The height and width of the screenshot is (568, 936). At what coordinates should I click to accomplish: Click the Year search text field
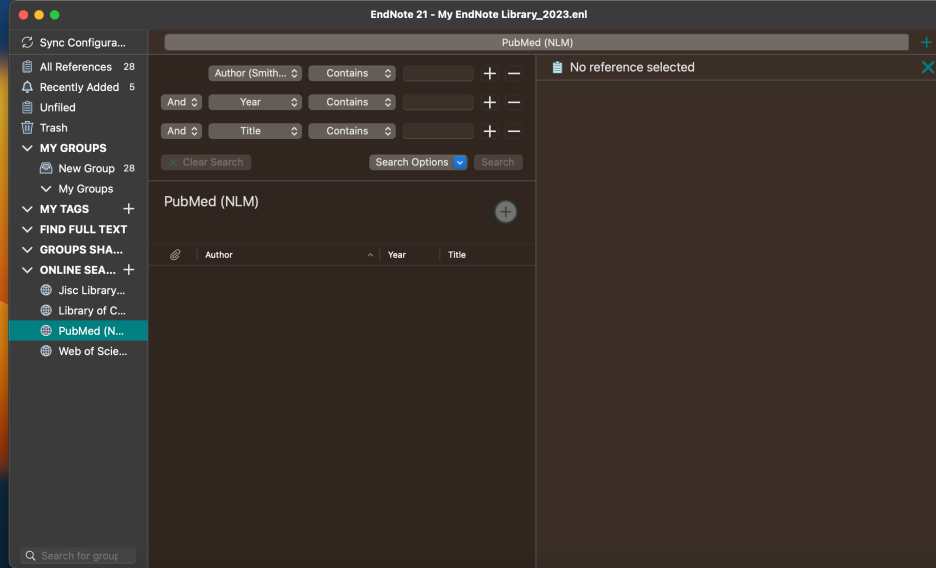[x=438, y=102]
